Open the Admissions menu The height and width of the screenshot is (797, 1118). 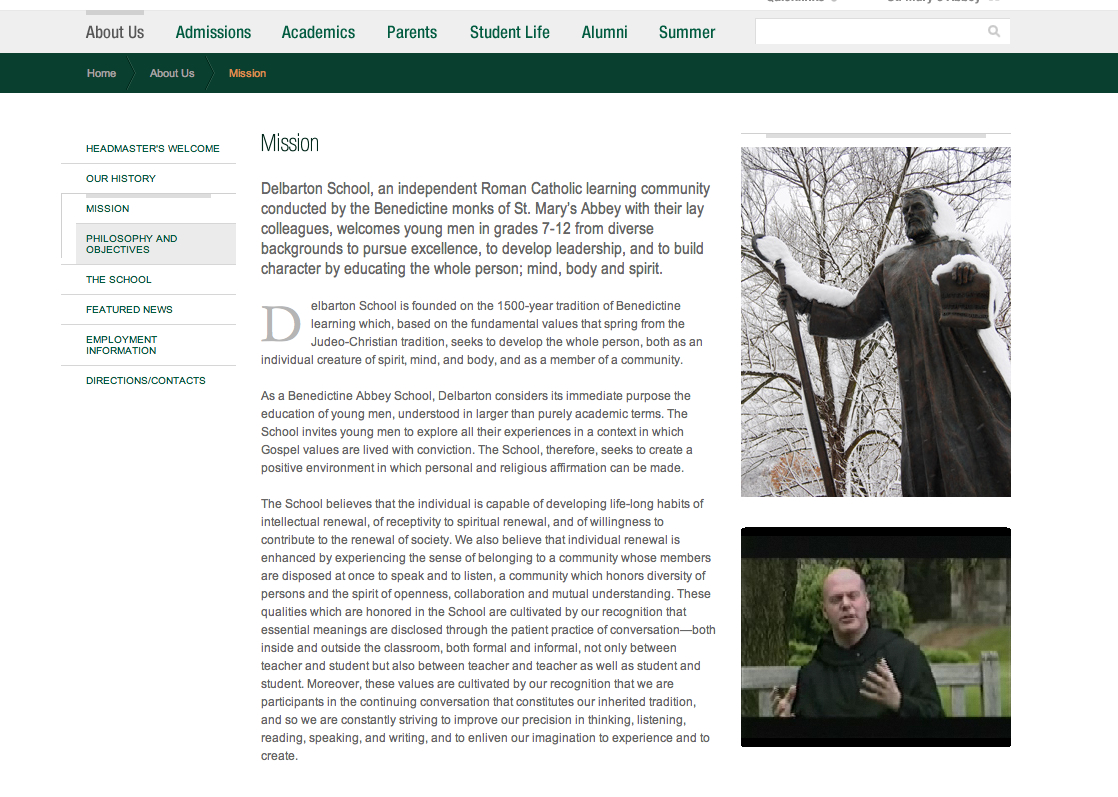213,32
